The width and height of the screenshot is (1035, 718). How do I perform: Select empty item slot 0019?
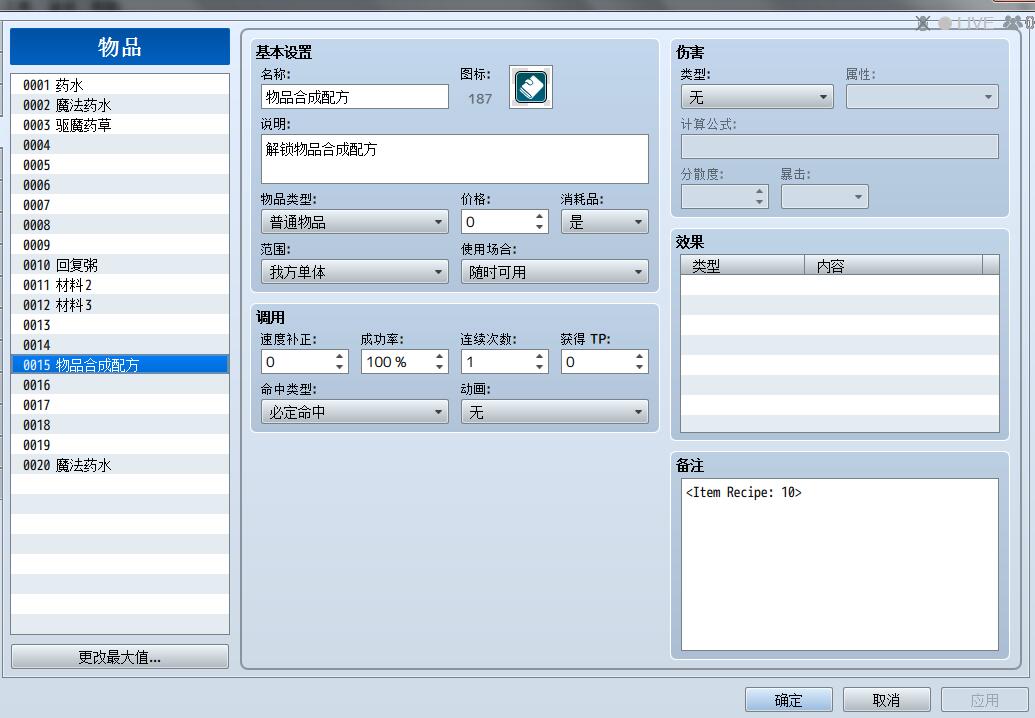point(120,445)
